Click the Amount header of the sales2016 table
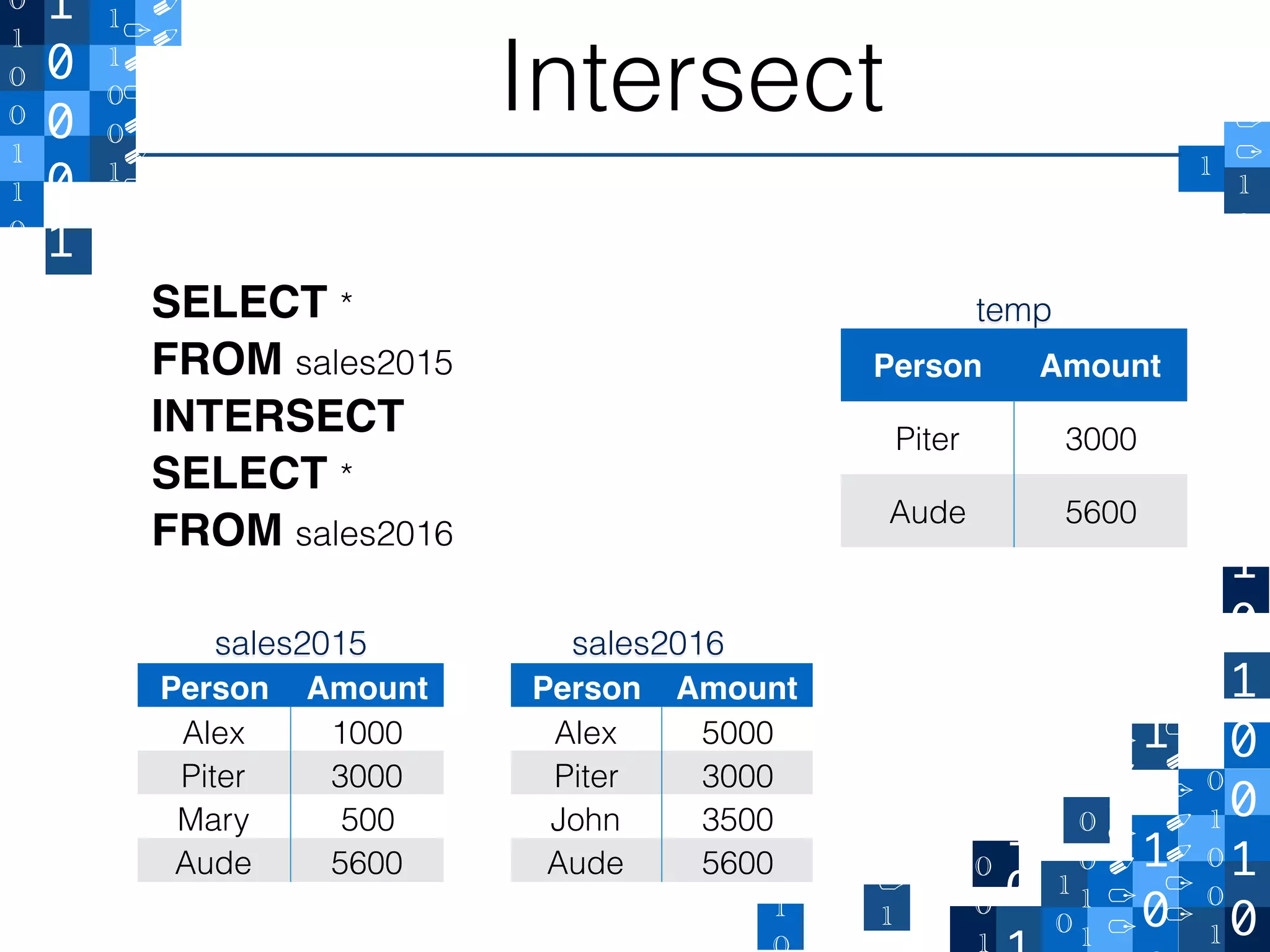Screen dimensions: 1270x952 pos(737,687)
